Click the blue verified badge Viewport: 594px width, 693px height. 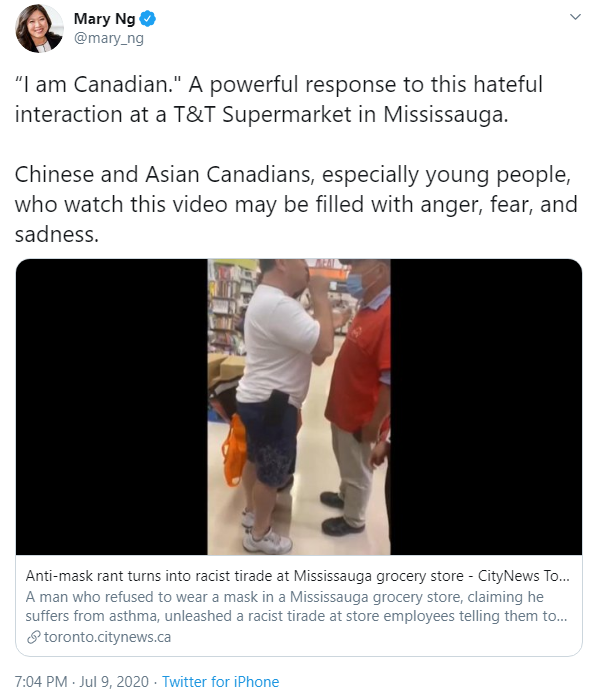[x=148, y=19]
